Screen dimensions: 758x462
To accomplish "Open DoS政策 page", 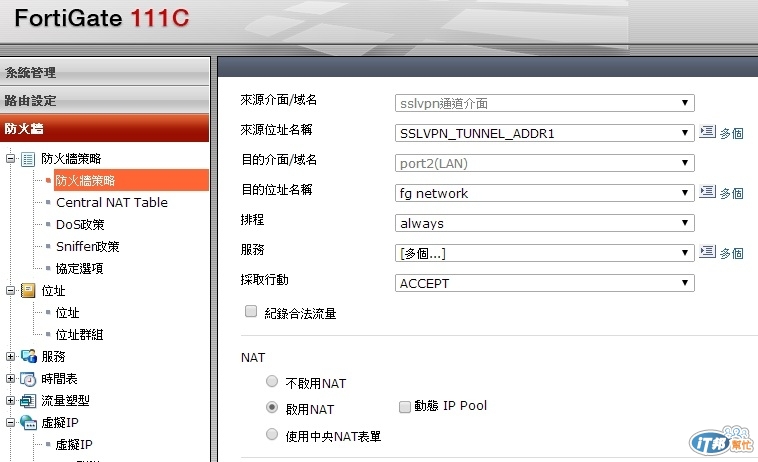I will click(x=80, y=225).
